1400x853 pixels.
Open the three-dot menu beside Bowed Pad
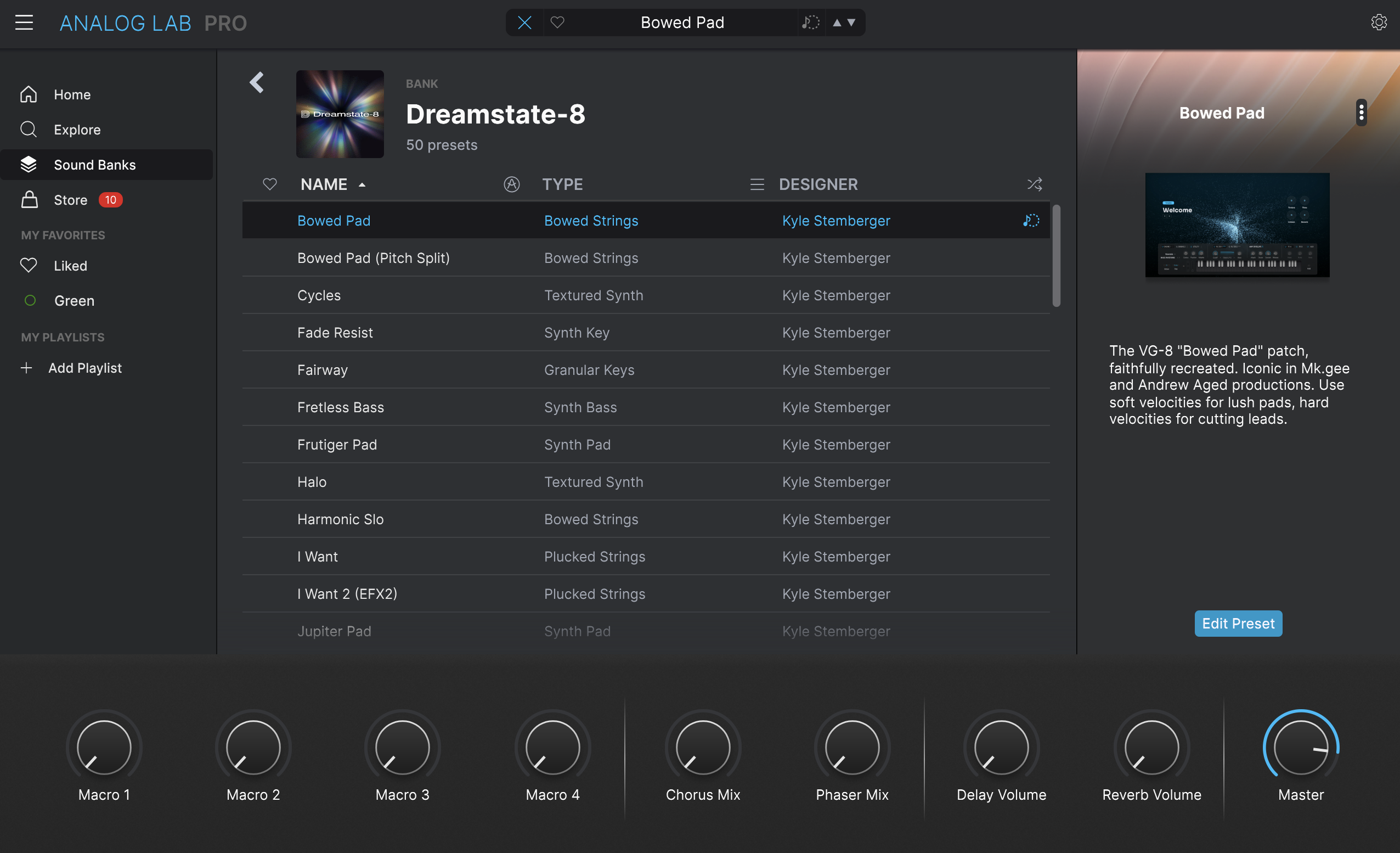click(1362, 113)
